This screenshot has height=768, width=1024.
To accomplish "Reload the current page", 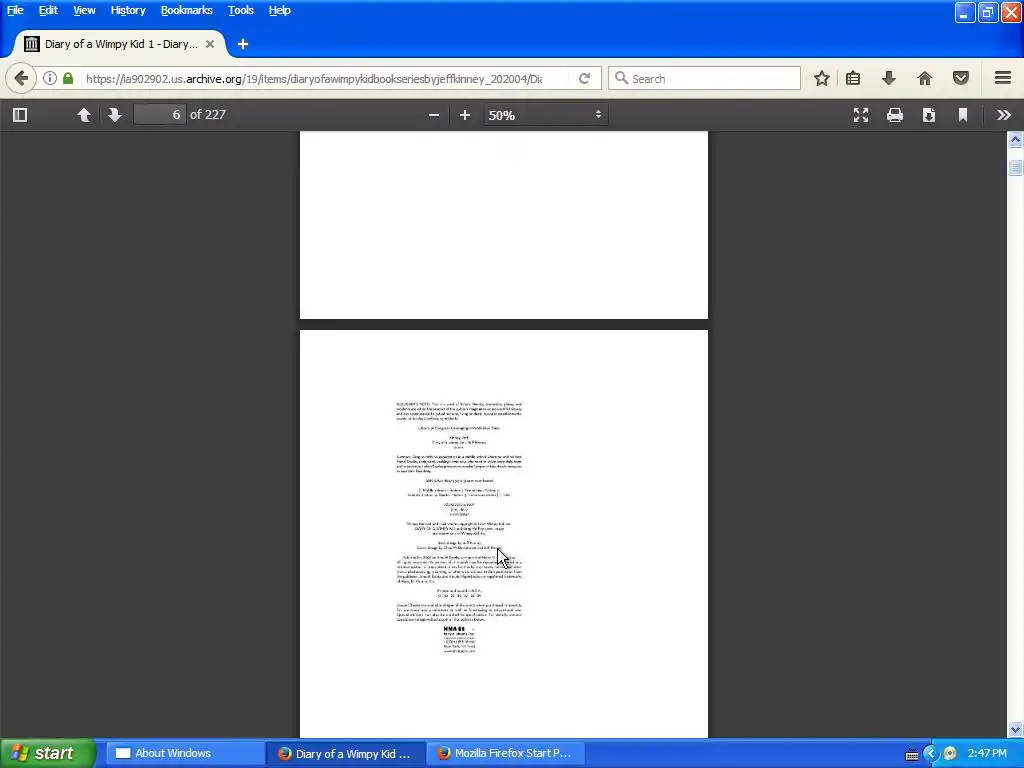I will (584, 78).
